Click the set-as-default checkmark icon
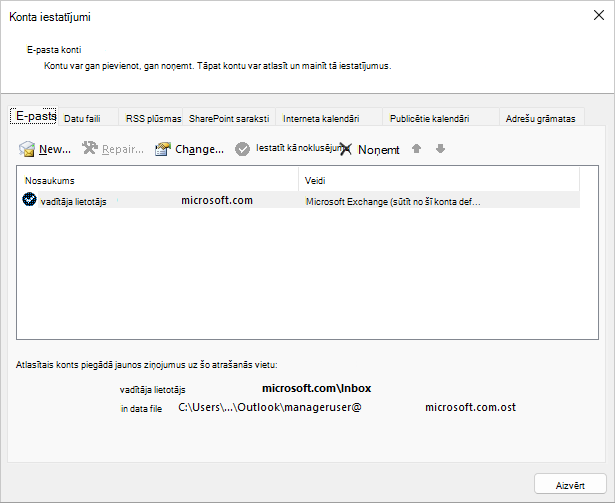The image size is (615, 503). (242, 149)
